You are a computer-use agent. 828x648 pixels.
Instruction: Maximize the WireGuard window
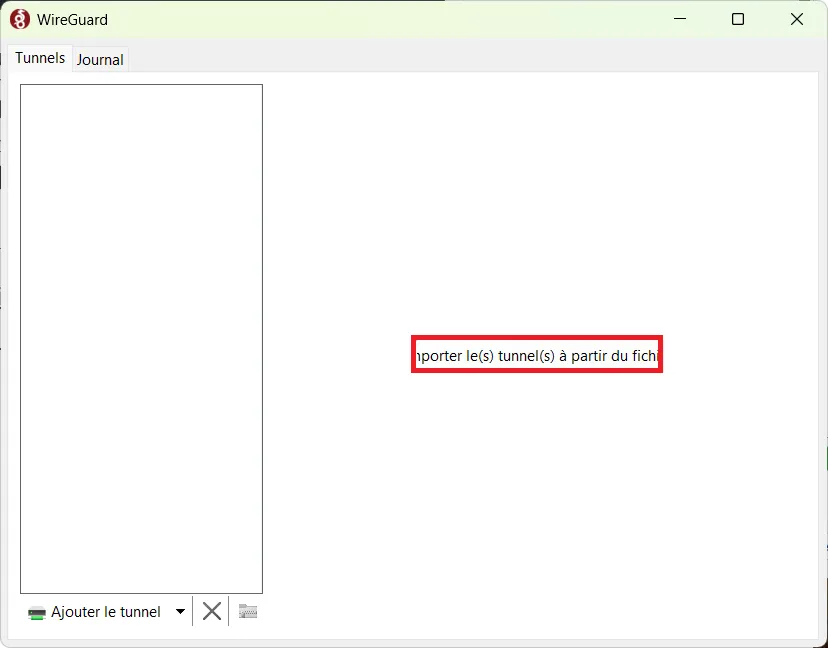click(738, 19)
